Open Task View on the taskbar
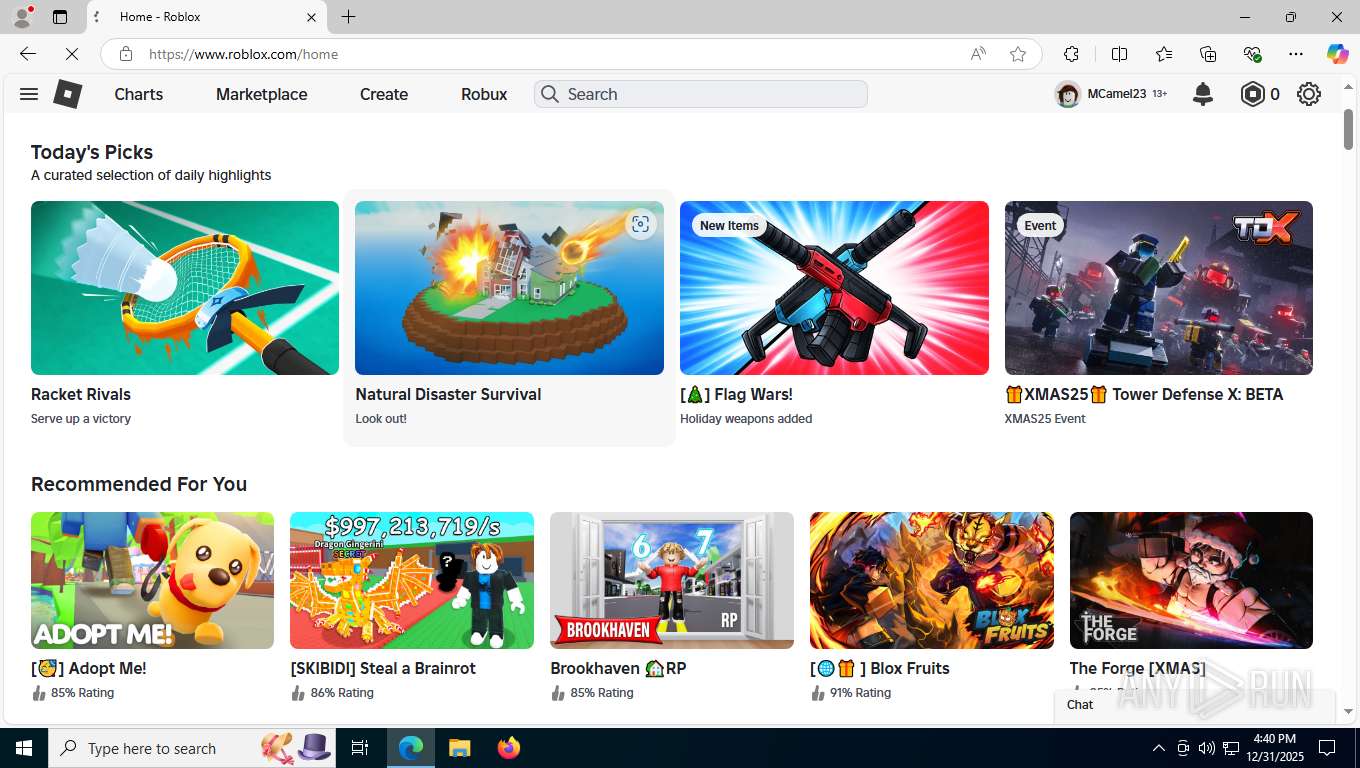Viewport: 1360px width, 768px height. click(x=360, y=748)
